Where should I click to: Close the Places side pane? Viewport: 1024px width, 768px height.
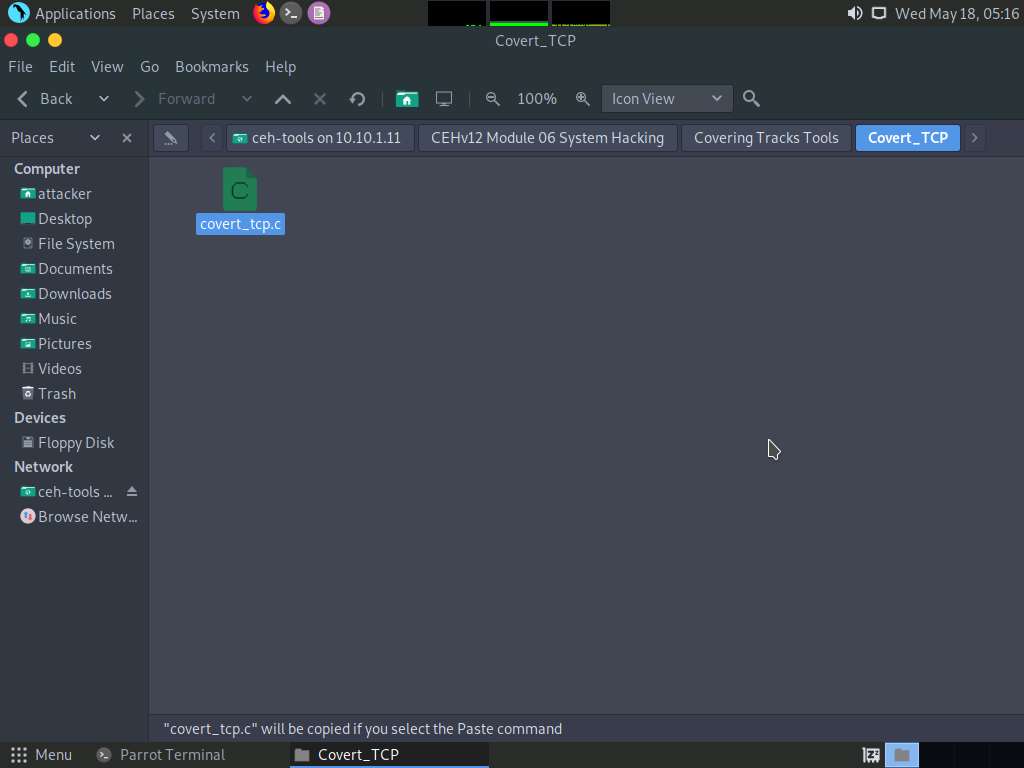127,138
